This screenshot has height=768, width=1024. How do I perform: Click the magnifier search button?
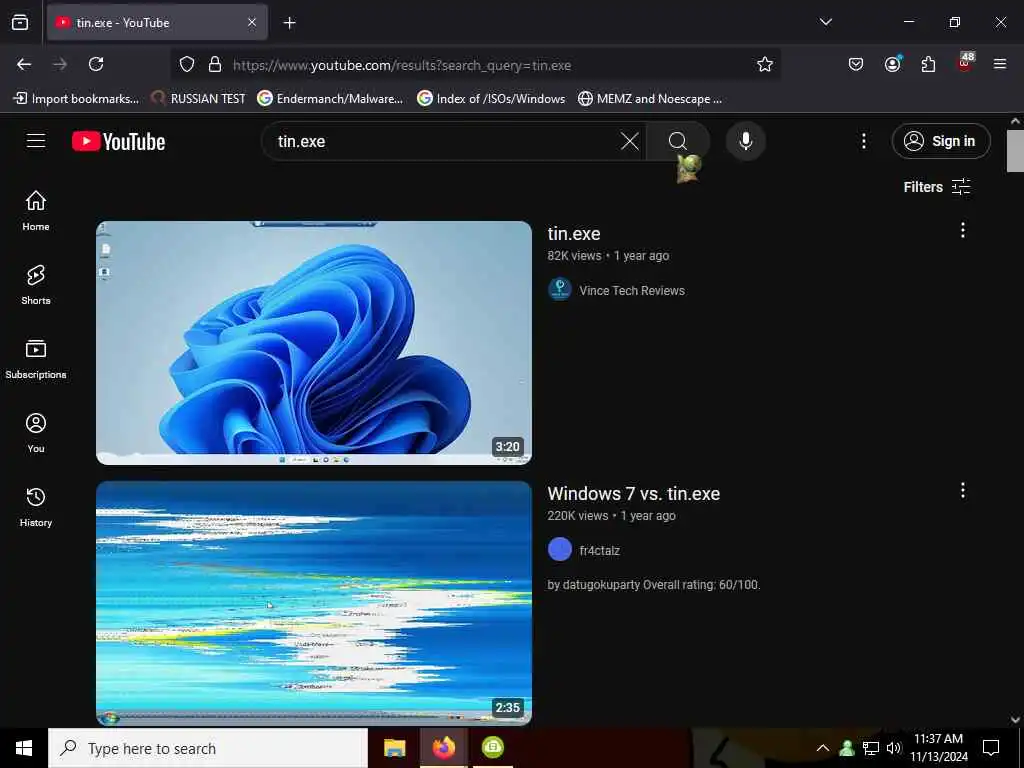point(678,141)
